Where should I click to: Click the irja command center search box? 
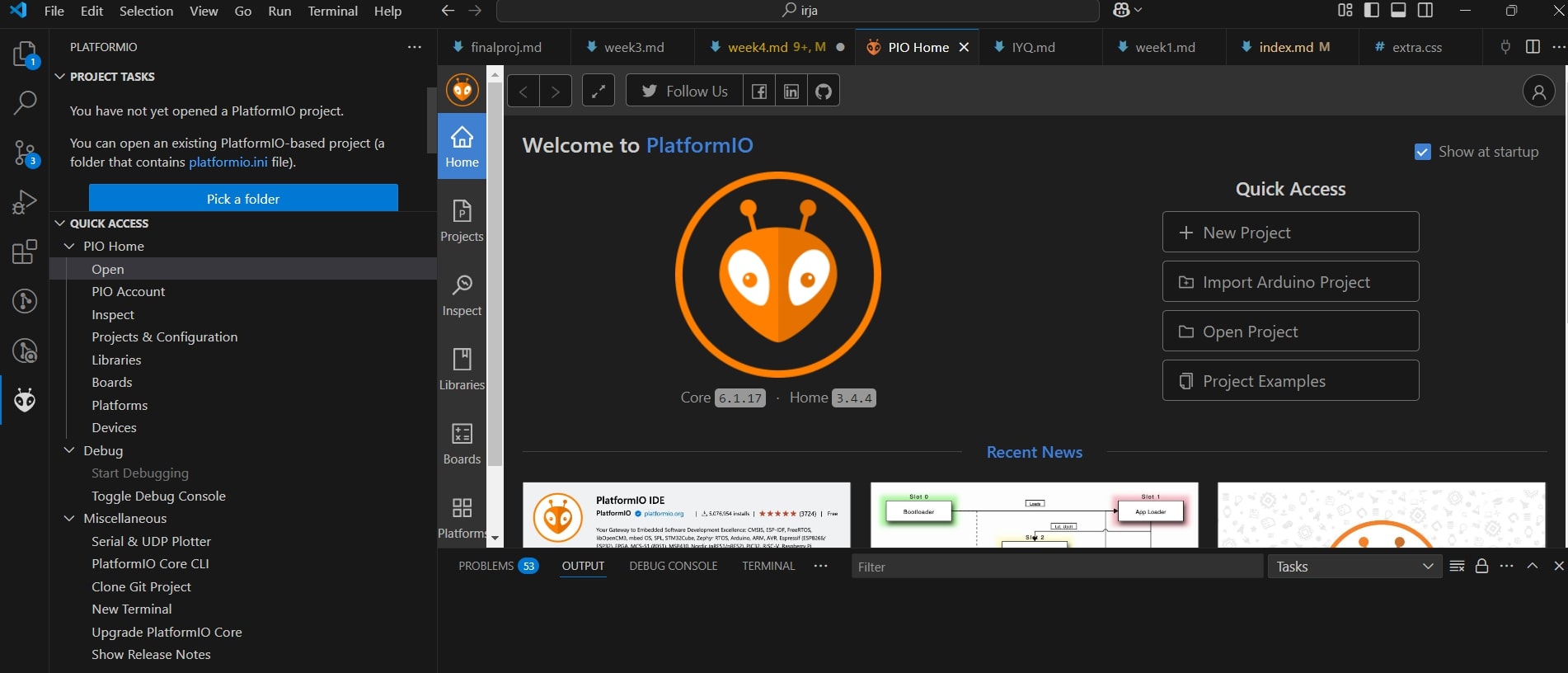click(798, 11)
